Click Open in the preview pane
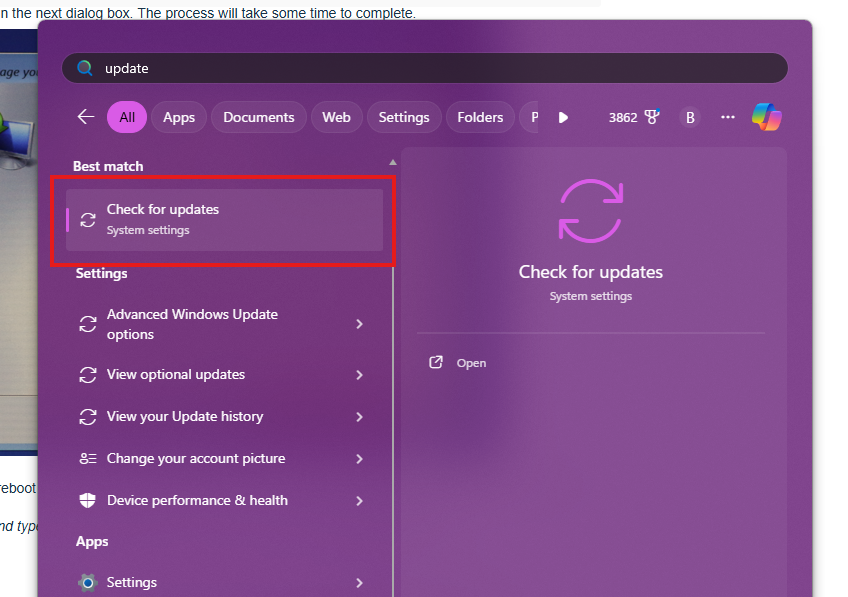This screenshot has height=597, width=848. (x=471, y=363)
